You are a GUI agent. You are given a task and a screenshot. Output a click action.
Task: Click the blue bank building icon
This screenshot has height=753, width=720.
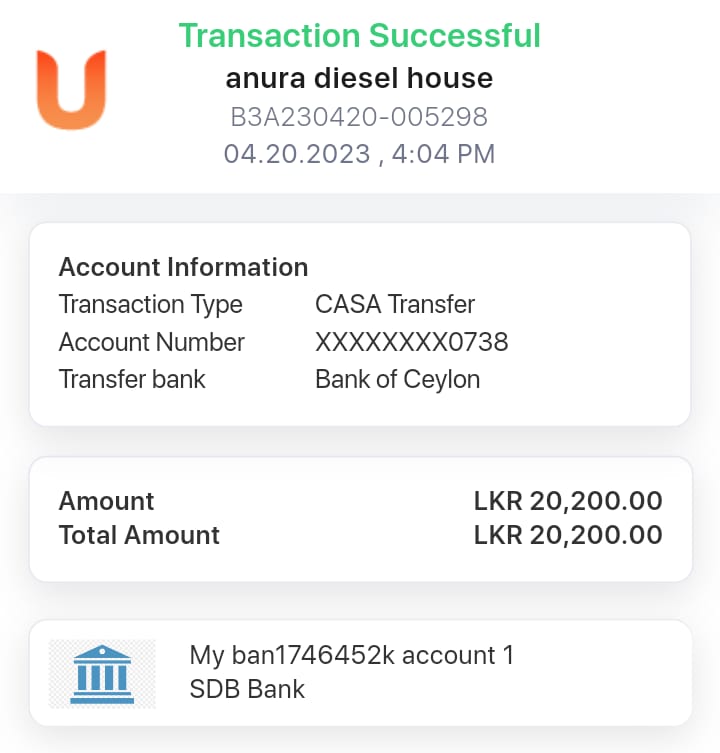(102, 673)
